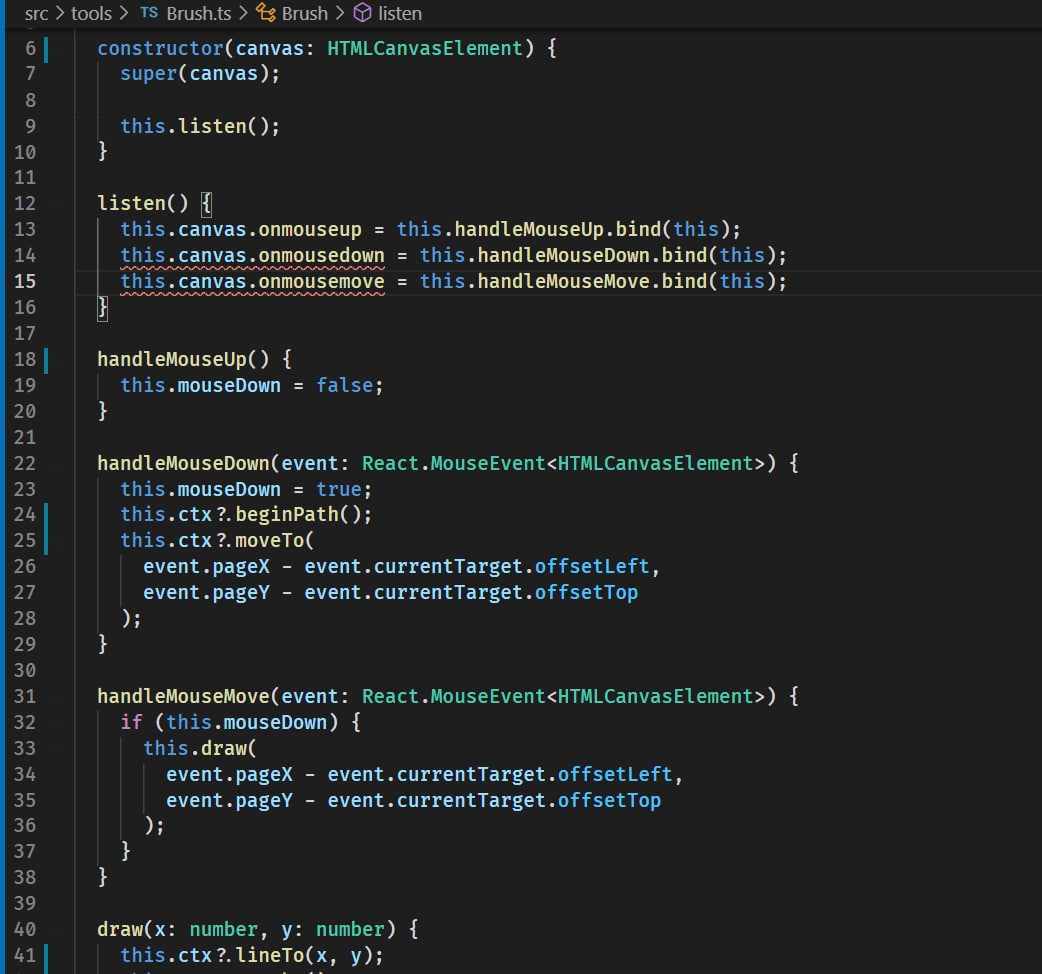Click line number 22 in gutter
Image resolution: width=1042 pixels, height=974 pixels.
(x=25, y=464)
